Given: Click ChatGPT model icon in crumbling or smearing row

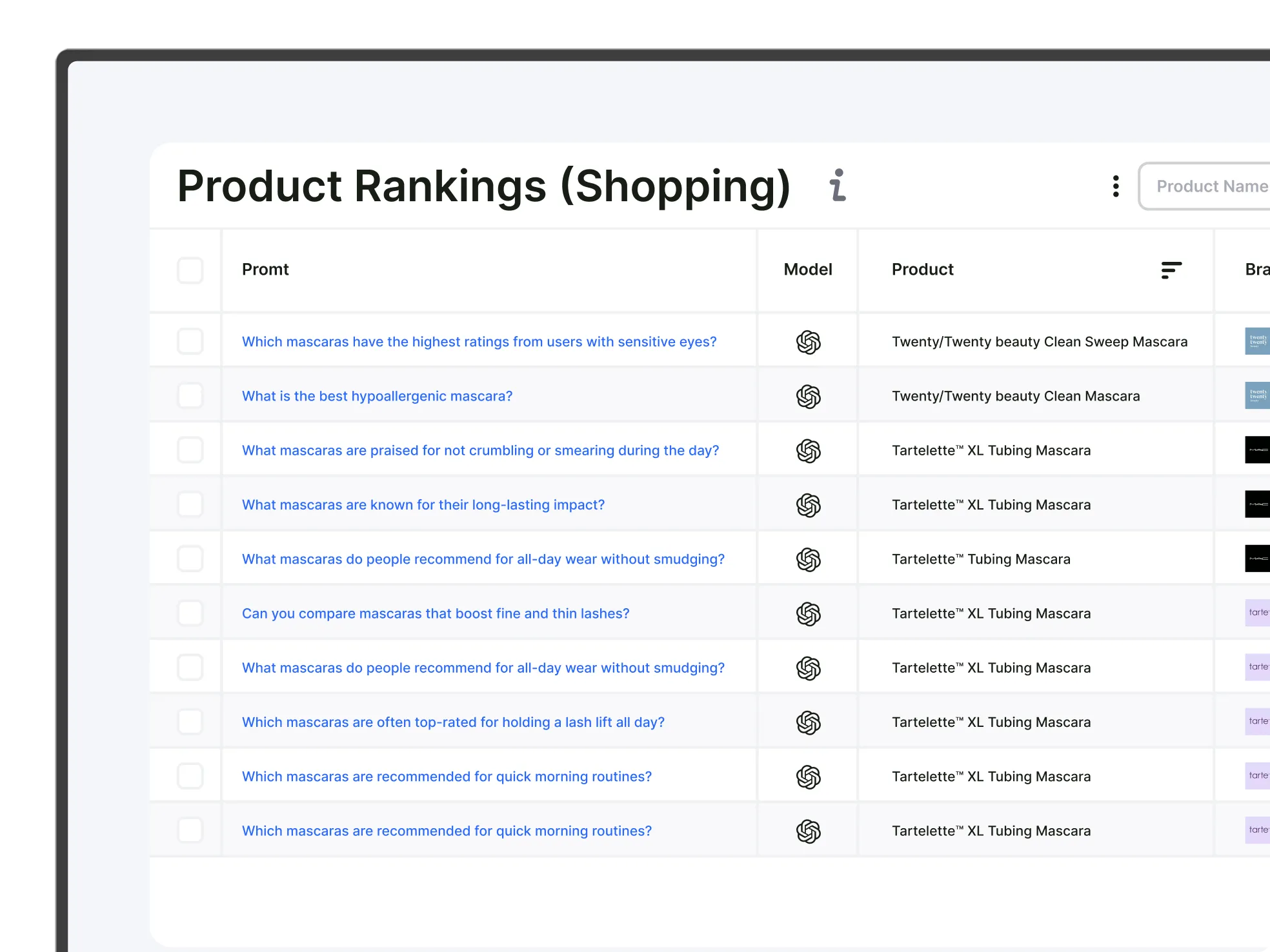Looking at the screenshot, I should click(x=808, y=450).
